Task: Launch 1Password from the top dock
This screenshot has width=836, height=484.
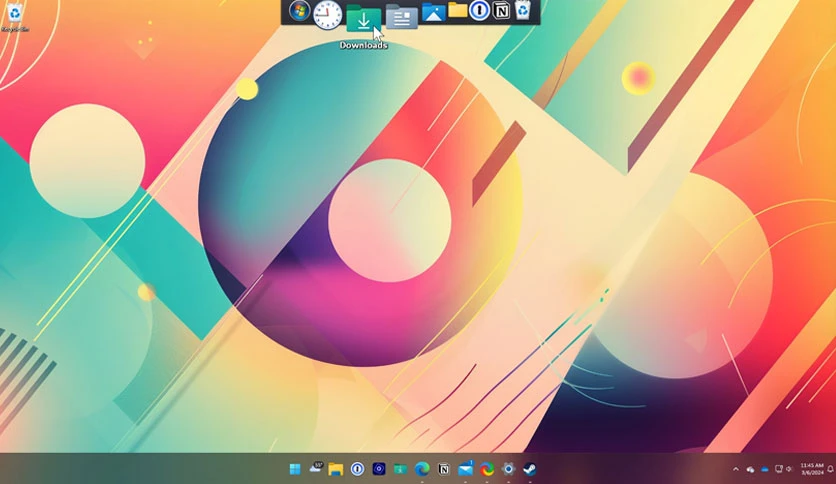Action: (479, 10)
